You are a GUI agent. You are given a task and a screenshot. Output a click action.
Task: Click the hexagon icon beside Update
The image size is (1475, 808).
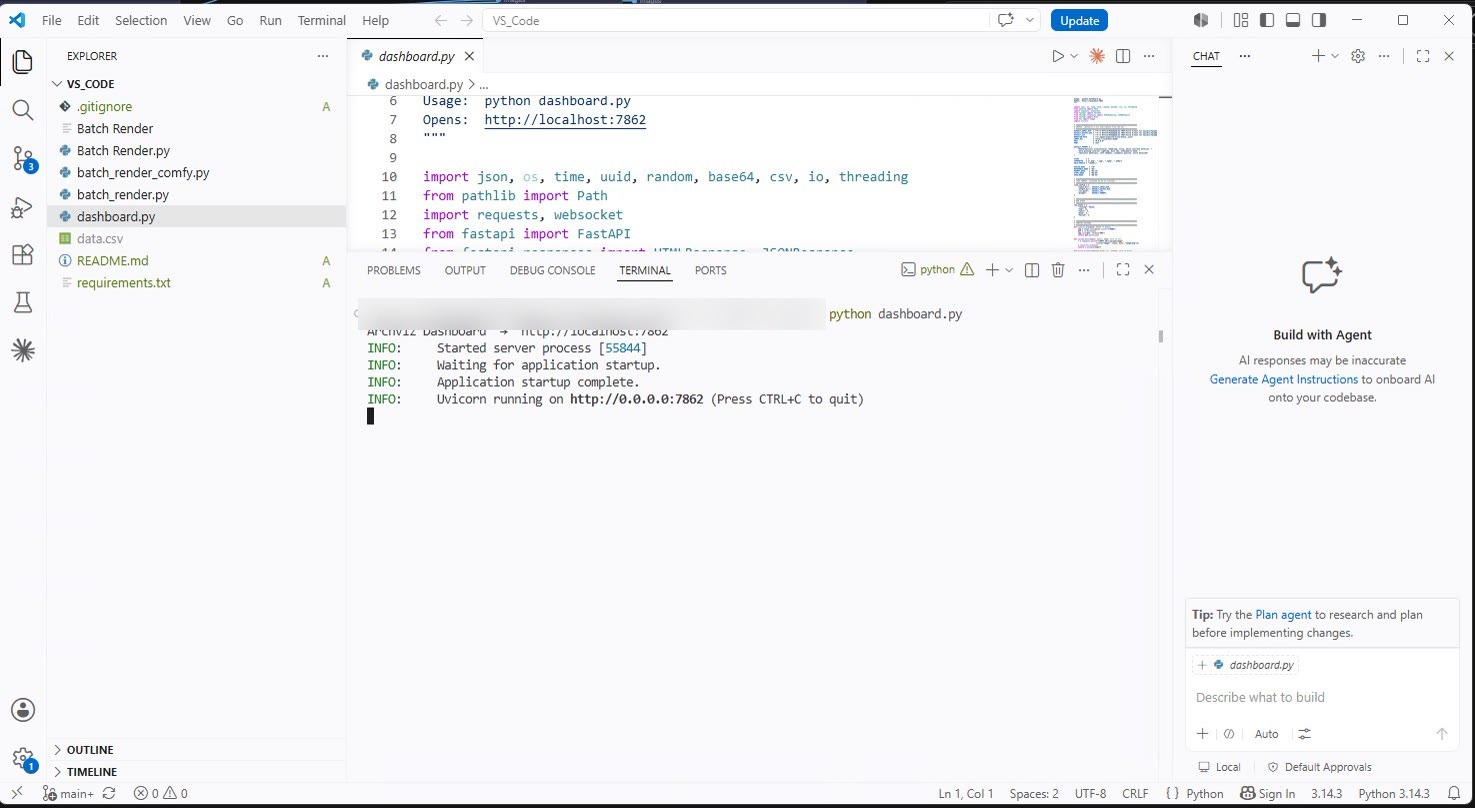[x=1201, y=20]
